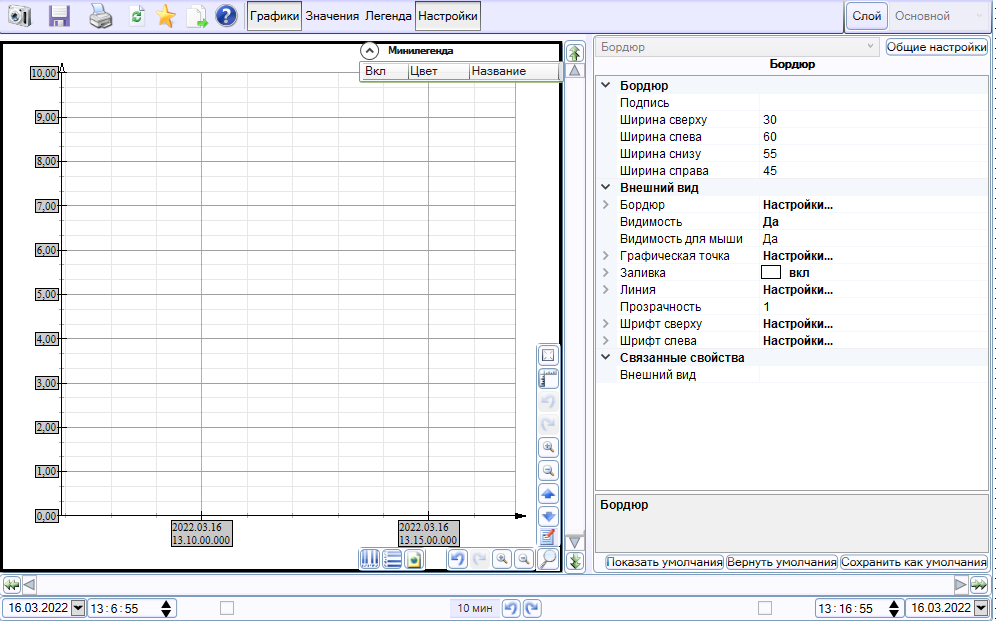
Task: Jump to the start with the green double left arrow
Action: (x=11, y=584)
